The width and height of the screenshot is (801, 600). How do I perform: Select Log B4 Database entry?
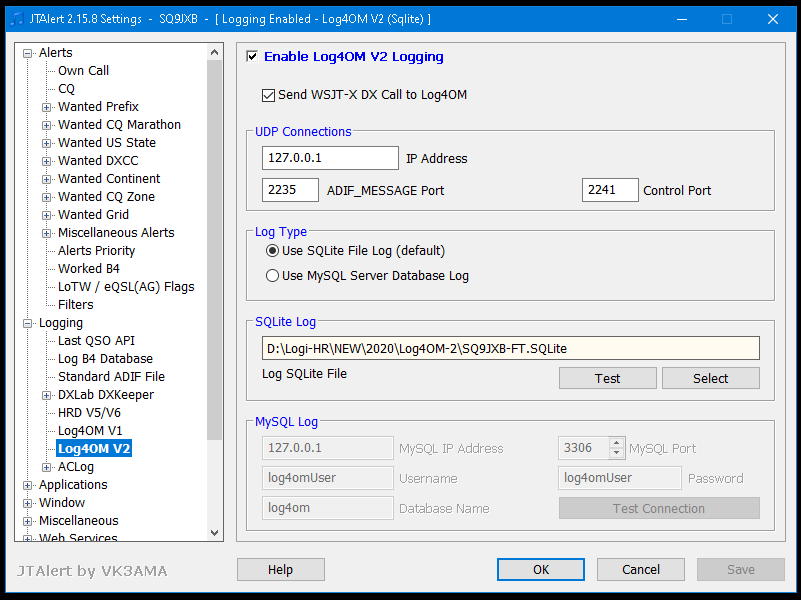coord(105,358)
